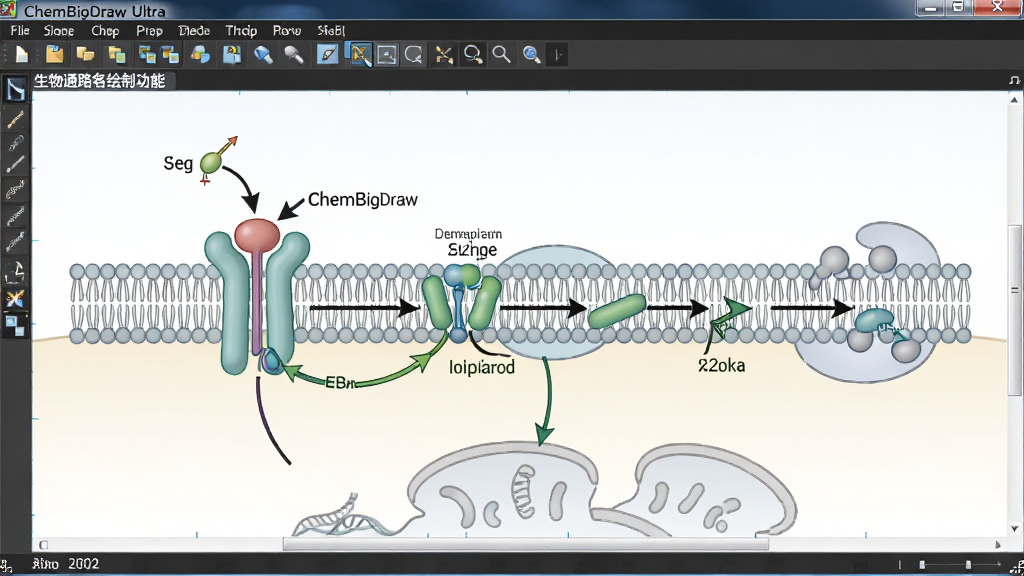Click the vertical scrollbar thumb

(x=1014, y=310)
